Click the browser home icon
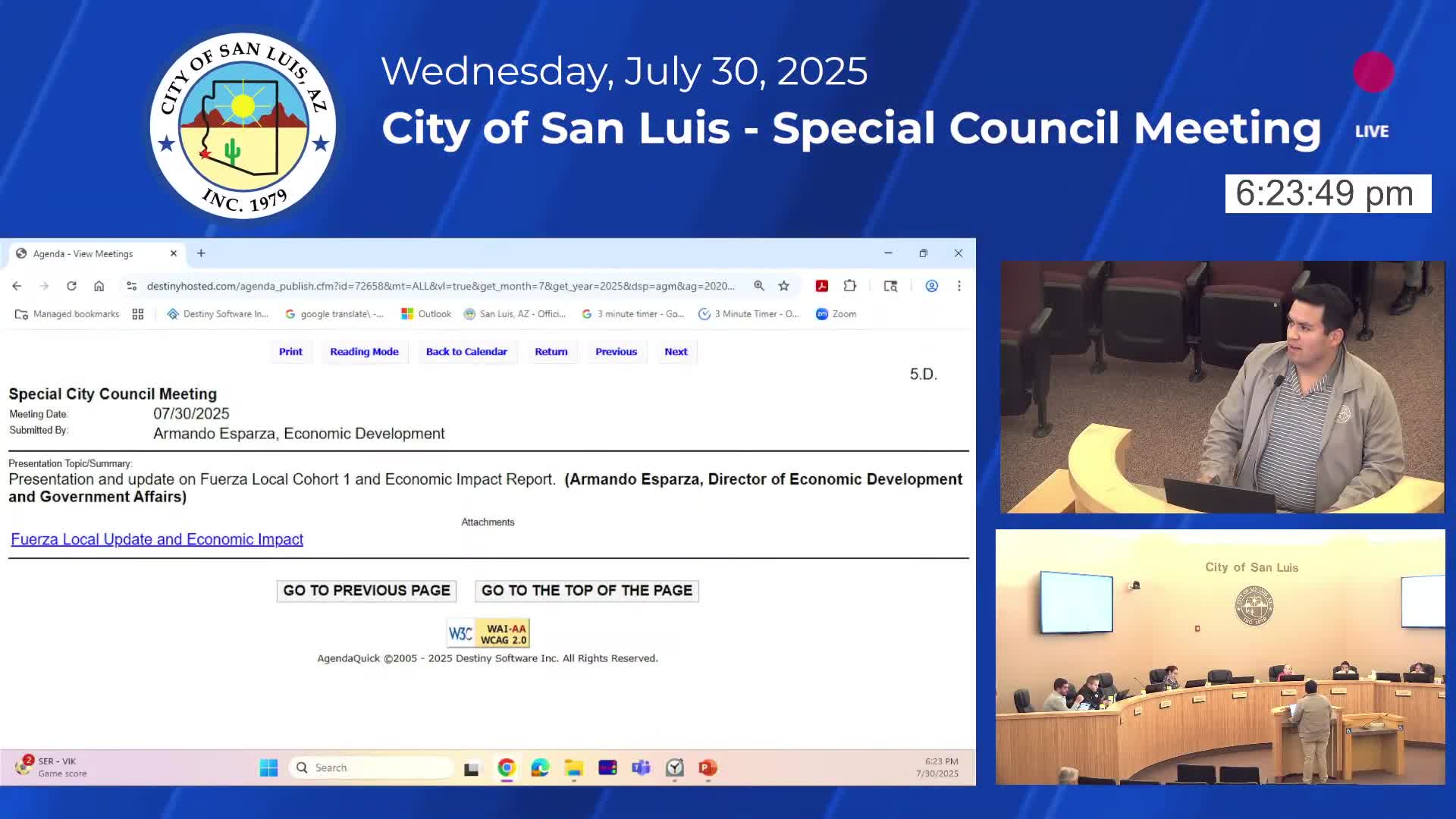The image size is (1456, 819). 99,286
